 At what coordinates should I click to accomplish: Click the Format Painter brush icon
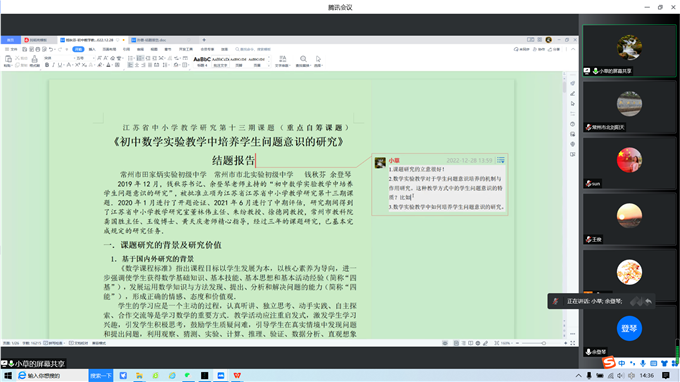pyautogui.click(x=34, y=59)
